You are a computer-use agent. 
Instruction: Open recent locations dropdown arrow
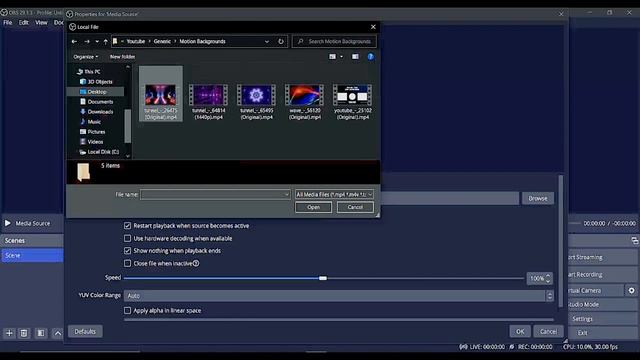click(x=97, y=41)
